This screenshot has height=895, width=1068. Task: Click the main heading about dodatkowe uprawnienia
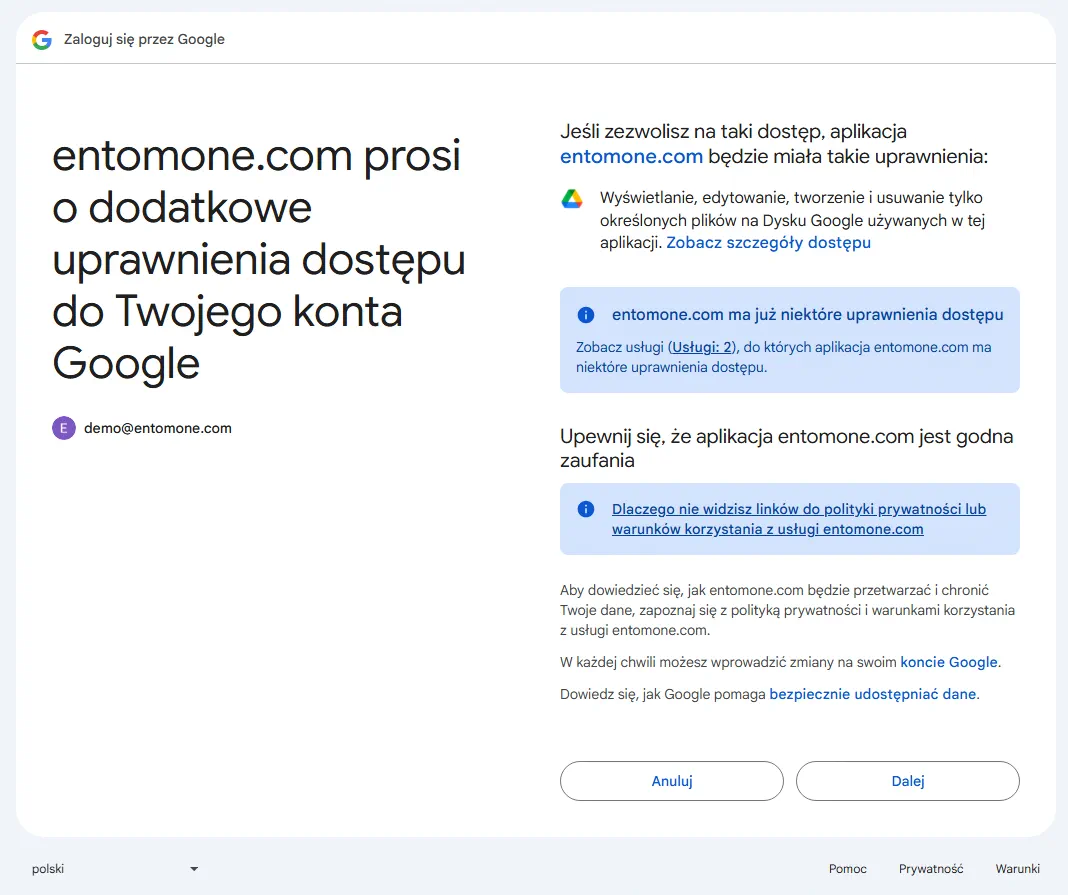click(x=259, y=260)
